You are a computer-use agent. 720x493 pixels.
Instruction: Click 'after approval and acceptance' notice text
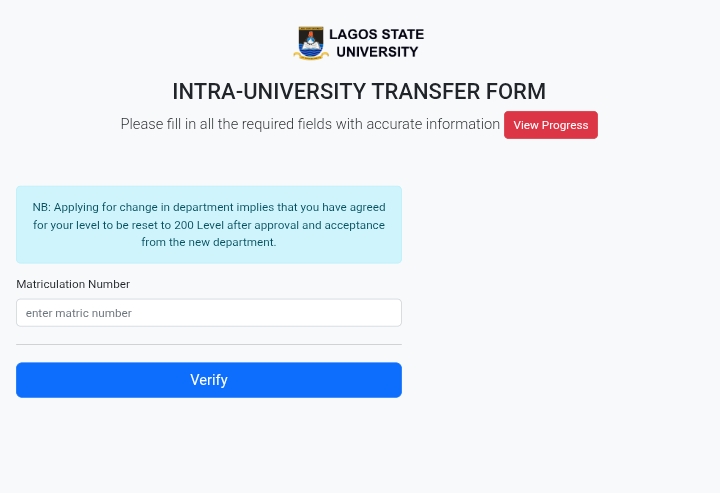coord(306,225)
